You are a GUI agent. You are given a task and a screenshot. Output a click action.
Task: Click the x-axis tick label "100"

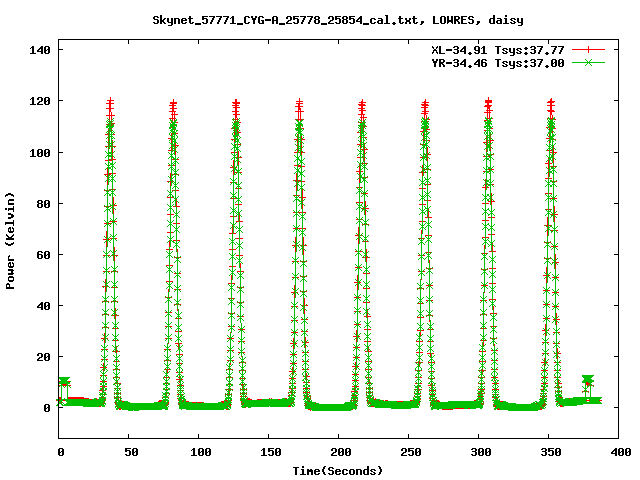tap(201, 452)
